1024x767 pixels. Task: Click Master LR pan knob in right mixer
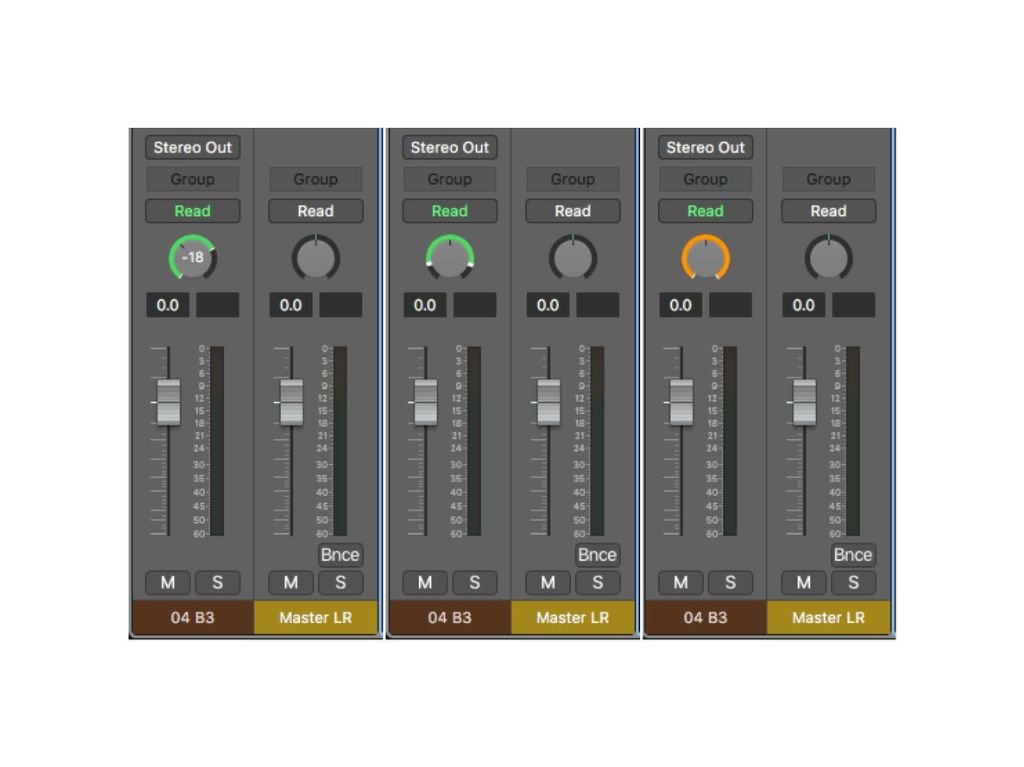coord(828,257)
